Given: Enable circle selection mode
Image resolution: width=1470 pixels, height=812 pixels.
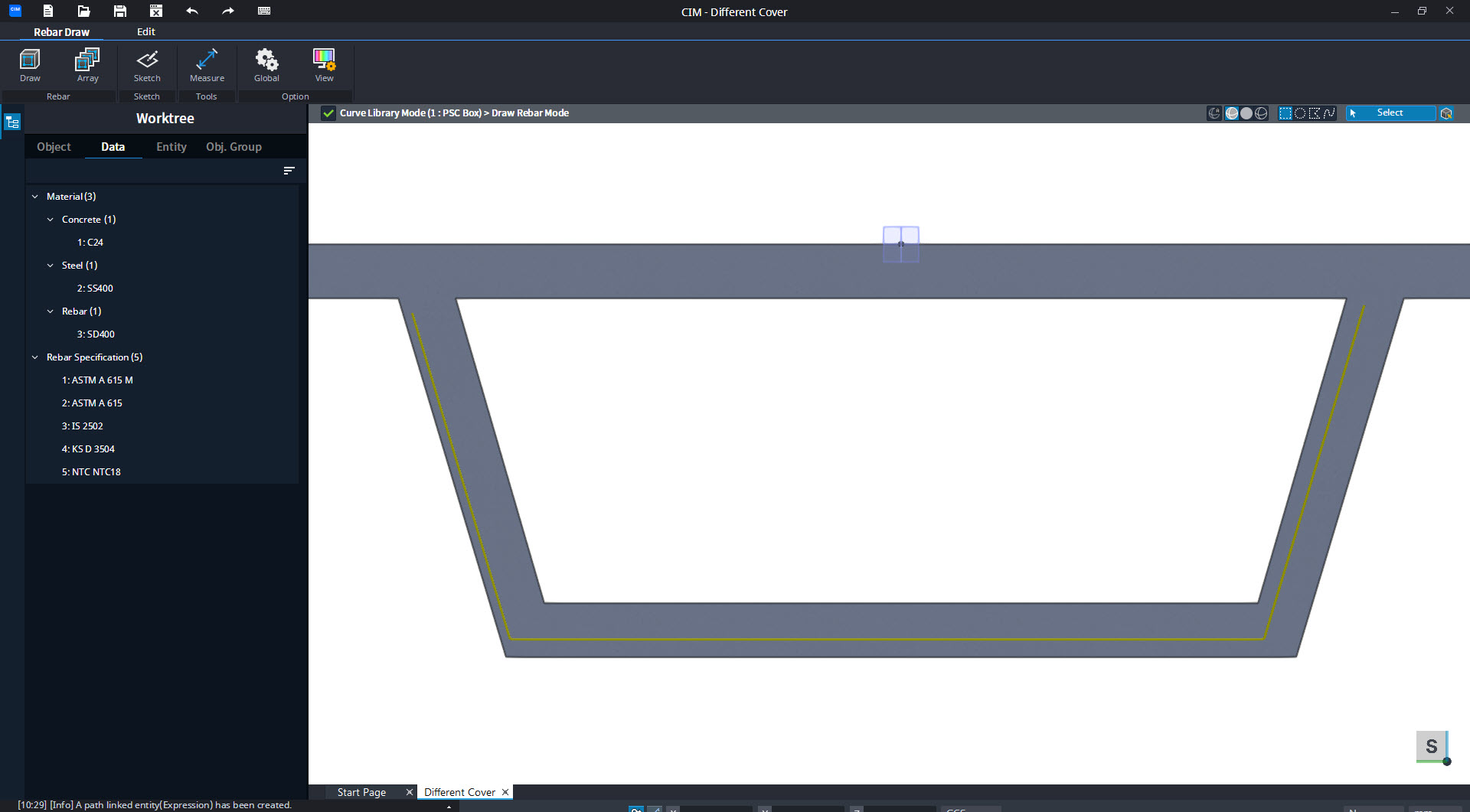Looking at the screenshot, I should [1300, 113].
